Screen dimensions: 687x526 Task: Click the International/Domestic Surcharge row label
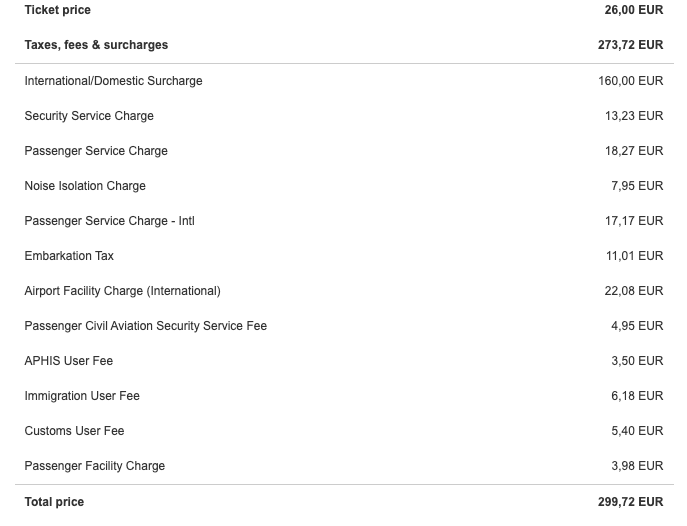coord(113,81)
